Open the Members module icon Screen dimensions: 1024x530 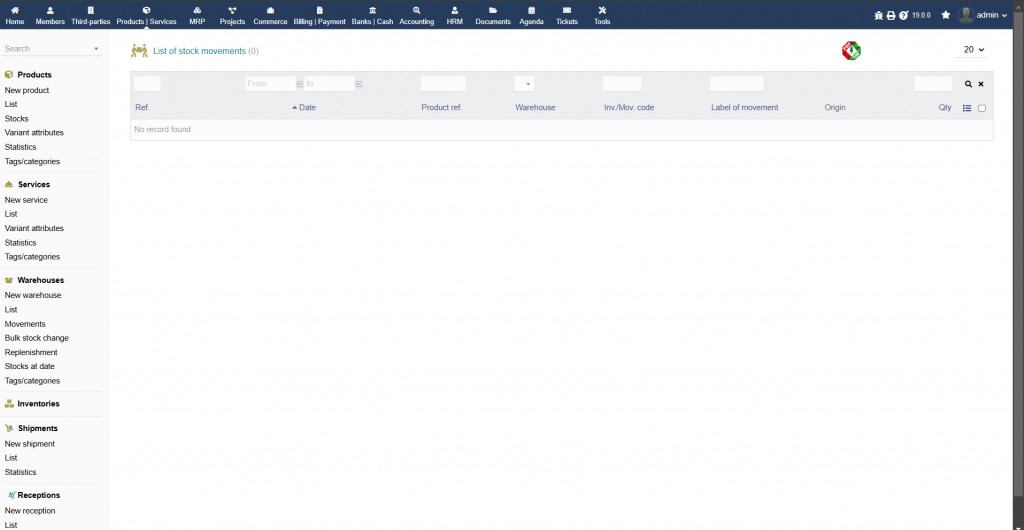[50, 10]
